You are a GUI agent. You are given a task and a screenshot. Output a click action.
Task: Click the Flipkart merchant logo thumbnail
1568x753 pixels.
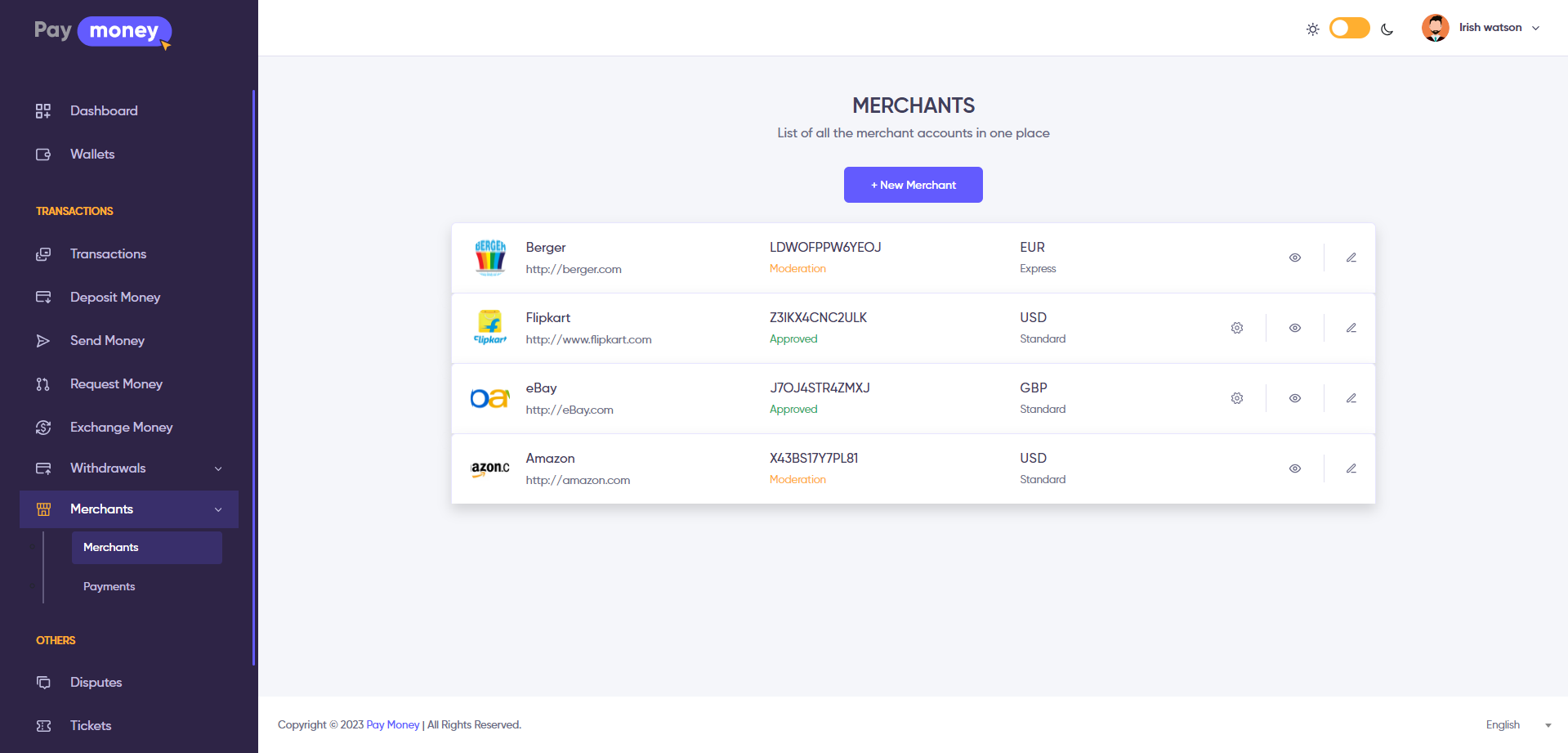coord(490,328)
